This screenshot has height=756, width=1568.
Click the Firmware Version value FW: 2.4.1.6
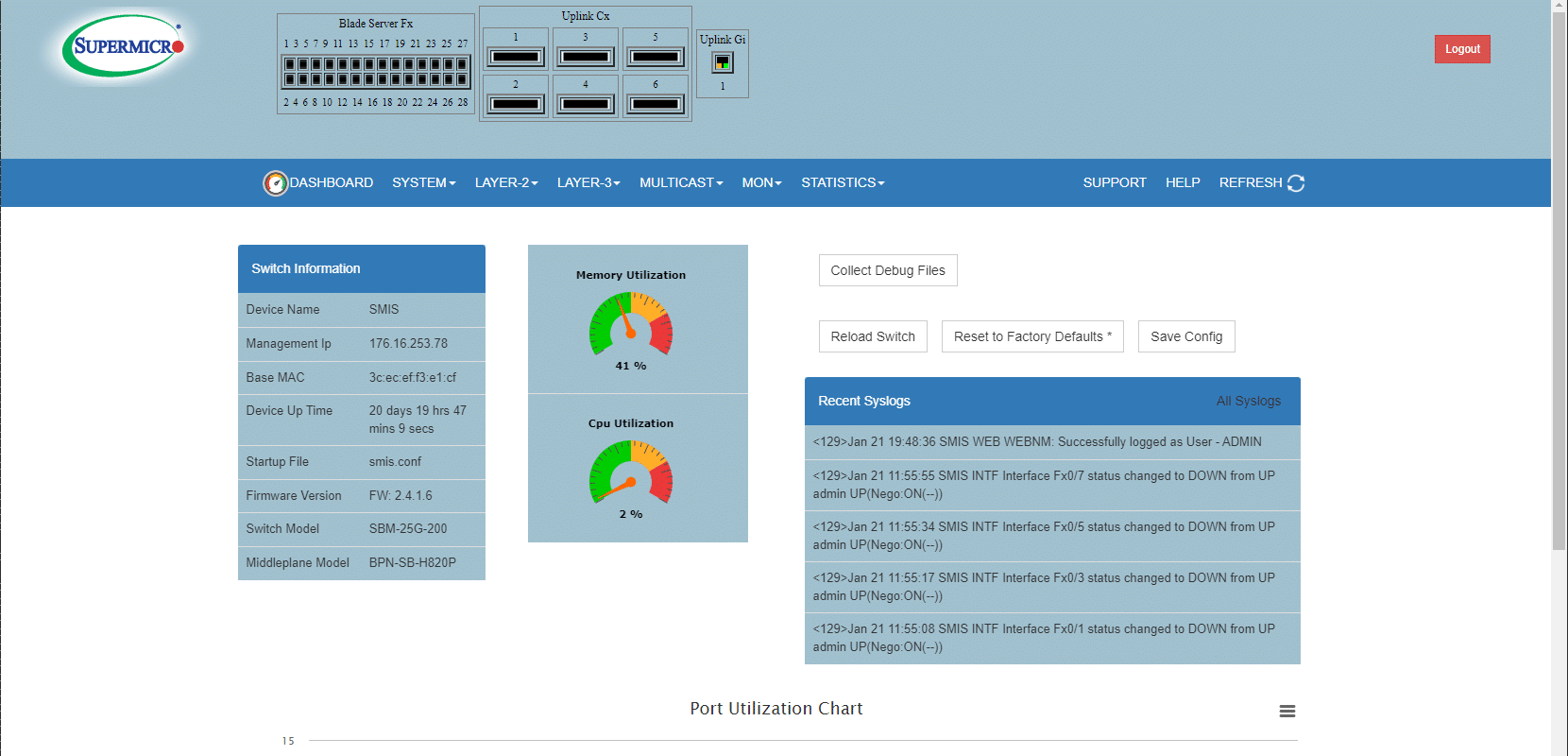(x=401, y=495)
